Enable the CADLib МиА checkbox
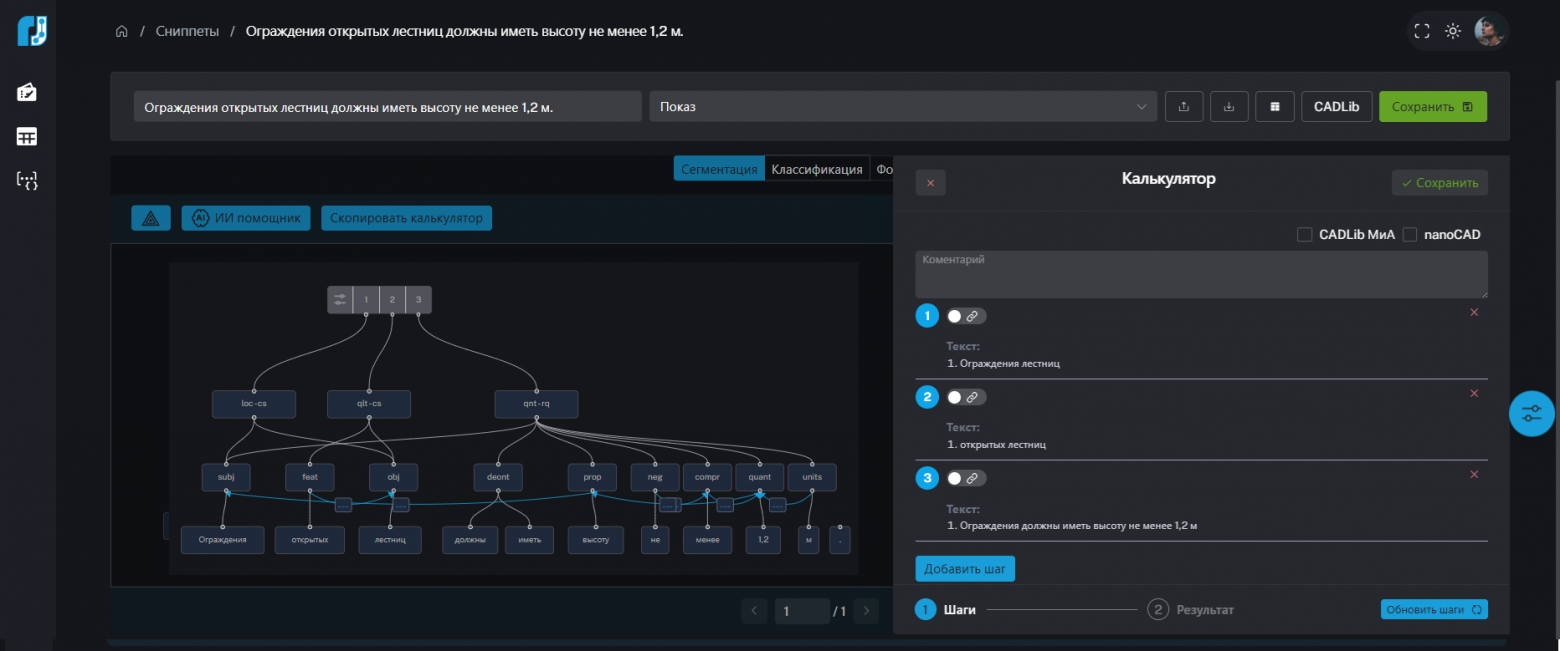Image resolution: width=1560 pixels, height=651 pixels. (x=1304, y=235)
